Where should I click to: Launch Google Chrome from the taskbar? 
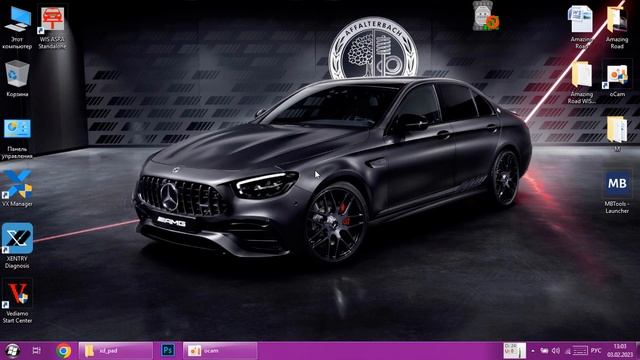(63, 351)
